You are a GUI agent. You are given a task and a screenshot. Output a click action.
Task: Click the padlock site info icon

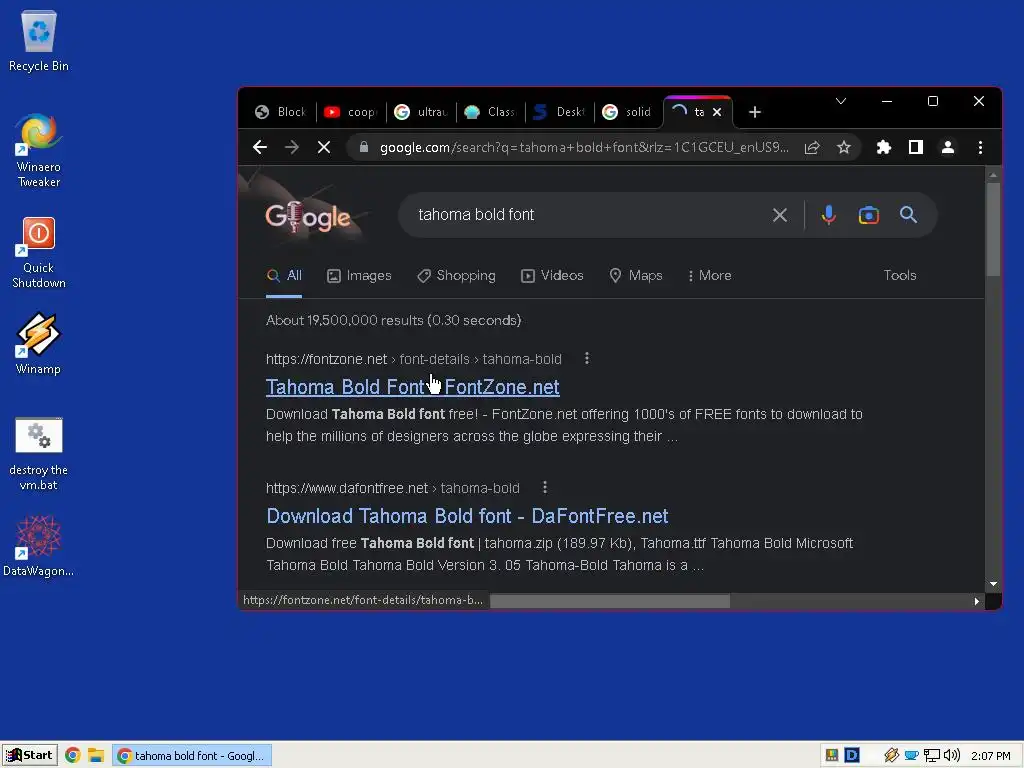click(x=364, y=148)
